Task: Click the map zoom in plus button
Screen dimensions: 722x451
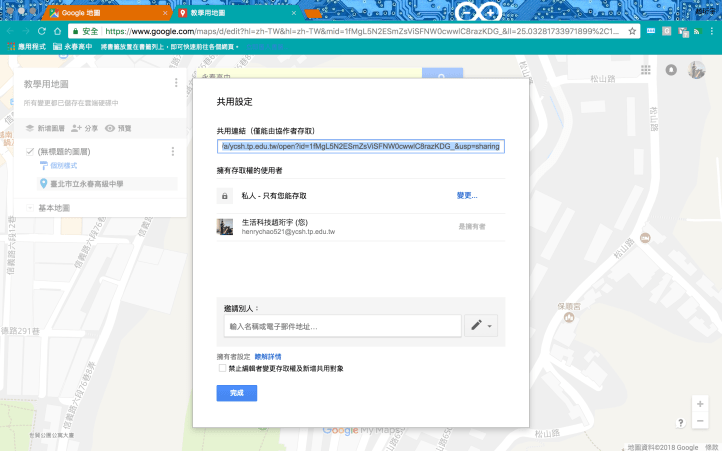Action: (702, 403)
